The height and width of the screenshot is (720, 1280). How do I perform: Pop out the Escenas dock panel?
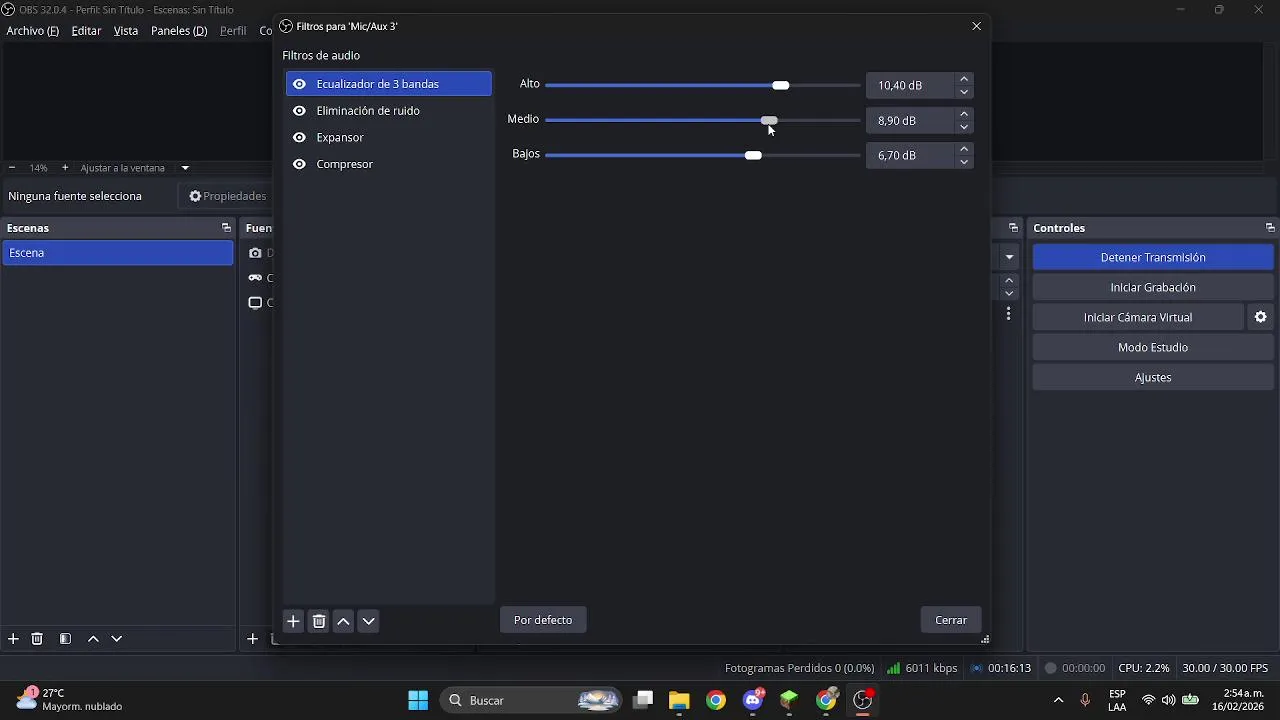(226, 228)
